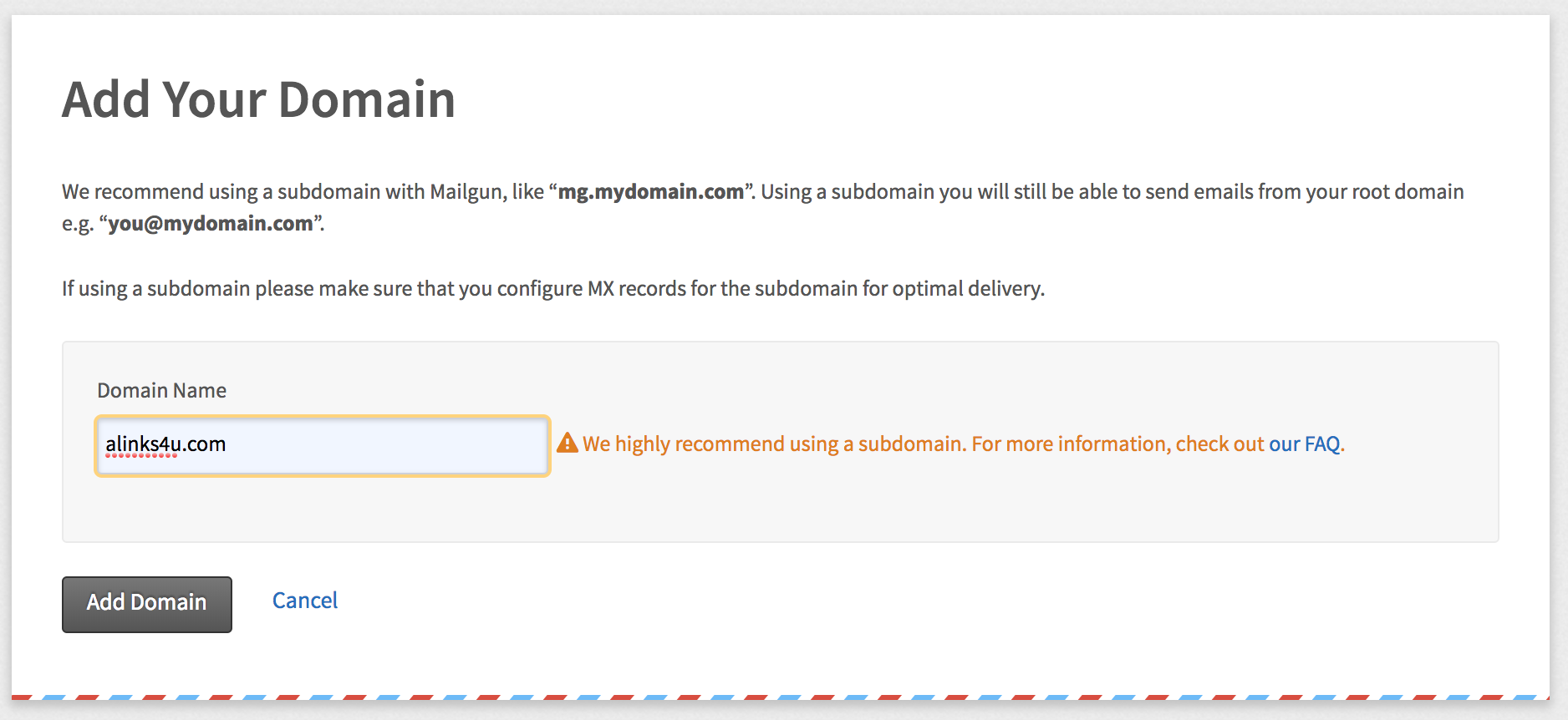Focus the Domain Name input field
Viewport: 1568px width, 720px height.
(322, 445)
